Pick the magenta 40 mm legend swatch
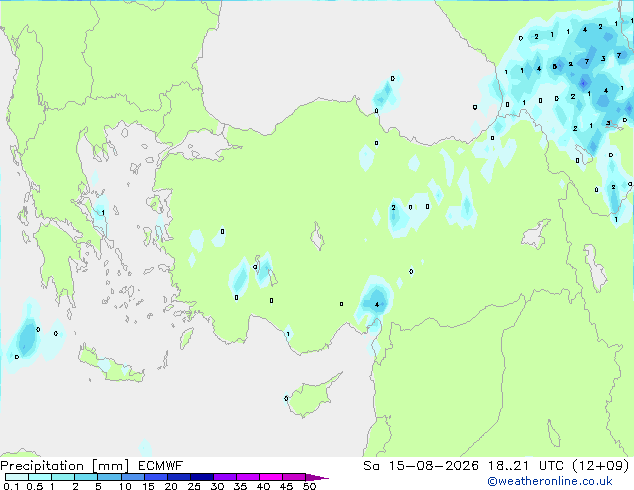 pyautogui.click(x=271, y=477)
